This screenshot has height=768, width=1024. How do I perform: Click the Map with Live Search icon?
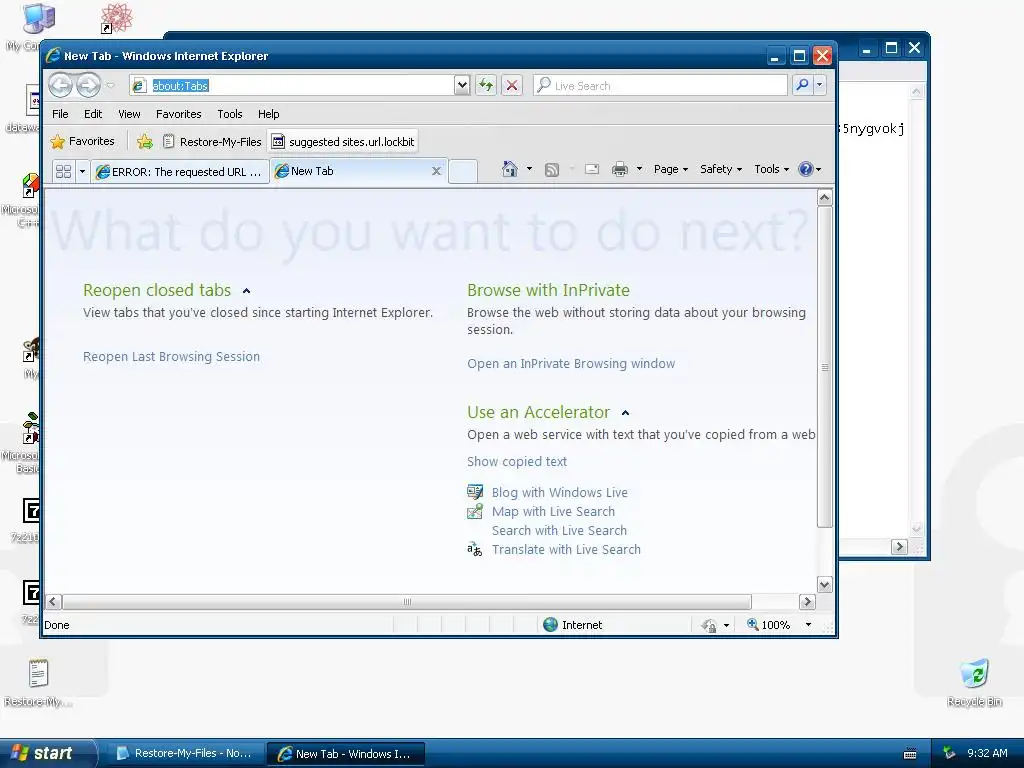[x=475, y=511]
